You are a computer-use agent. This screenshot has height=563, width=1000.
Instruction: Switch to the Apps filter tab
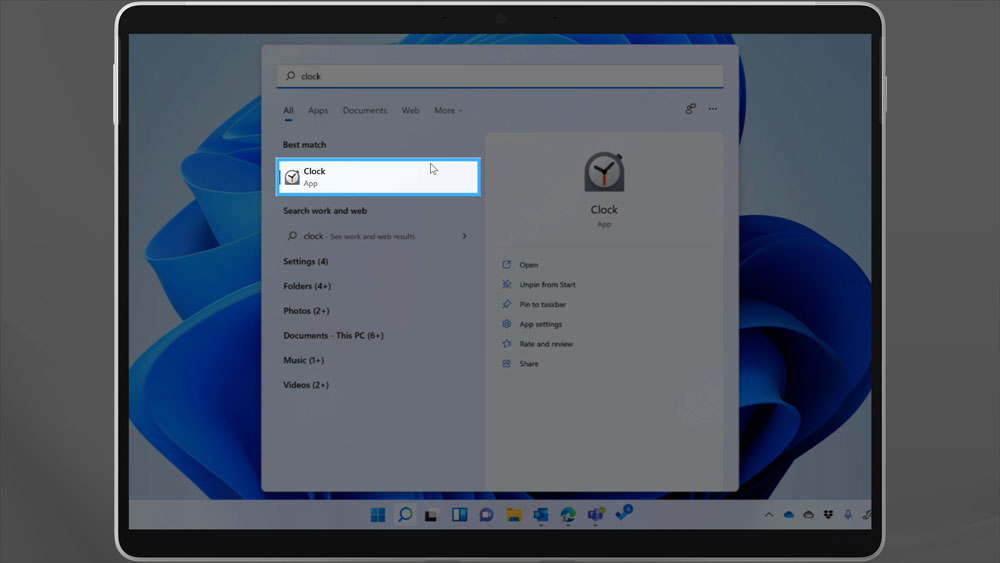318,111
